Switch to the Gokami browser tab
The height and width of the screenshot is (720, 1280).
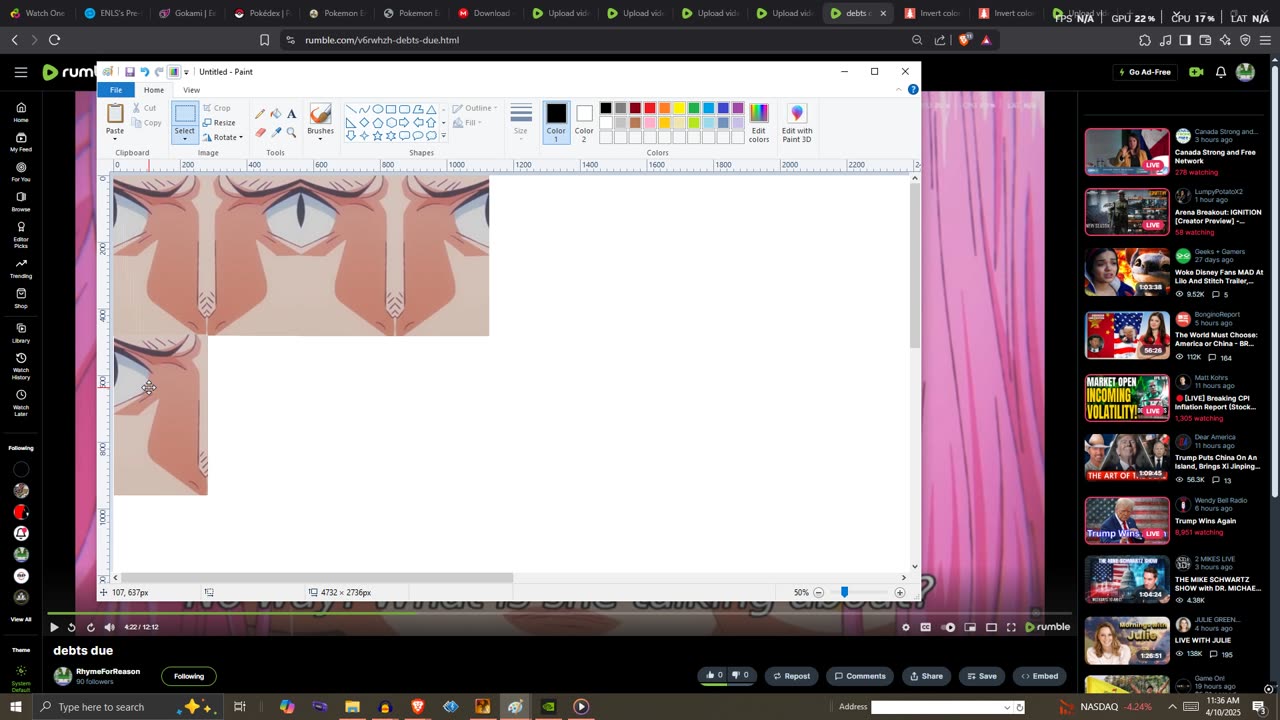coord(187,13)
